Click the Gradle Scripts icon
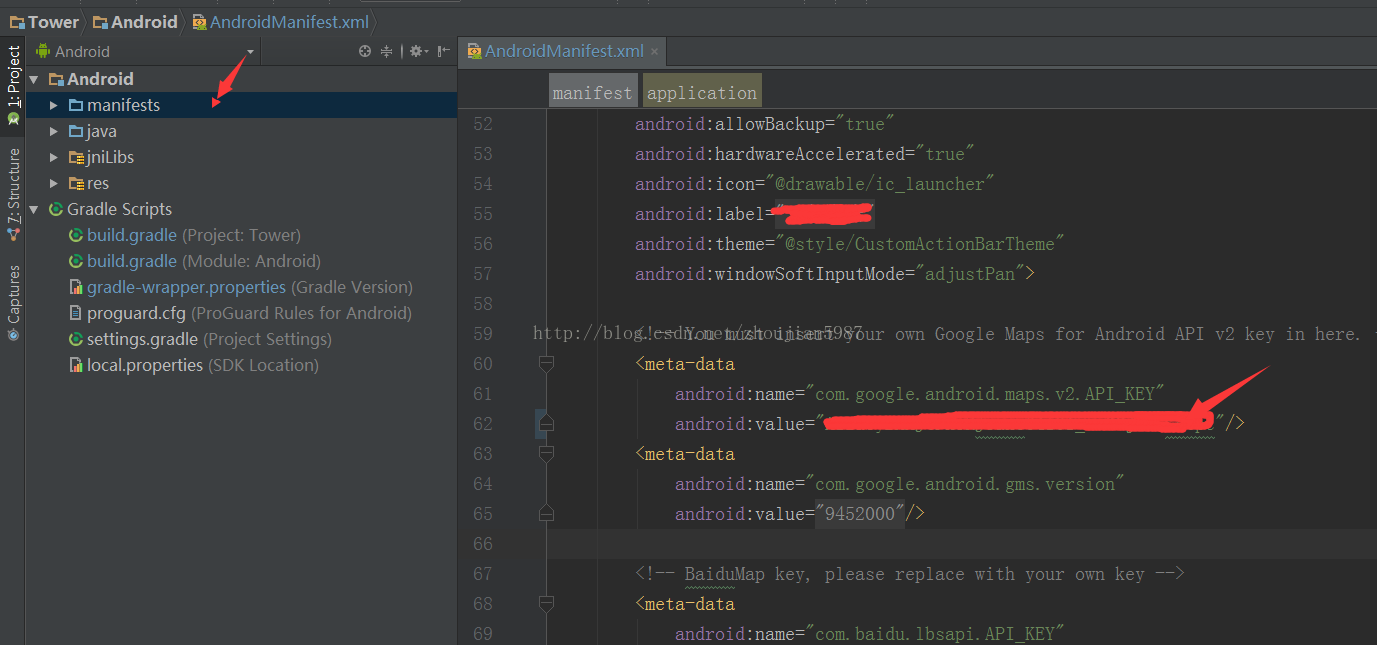 (56, 209)
